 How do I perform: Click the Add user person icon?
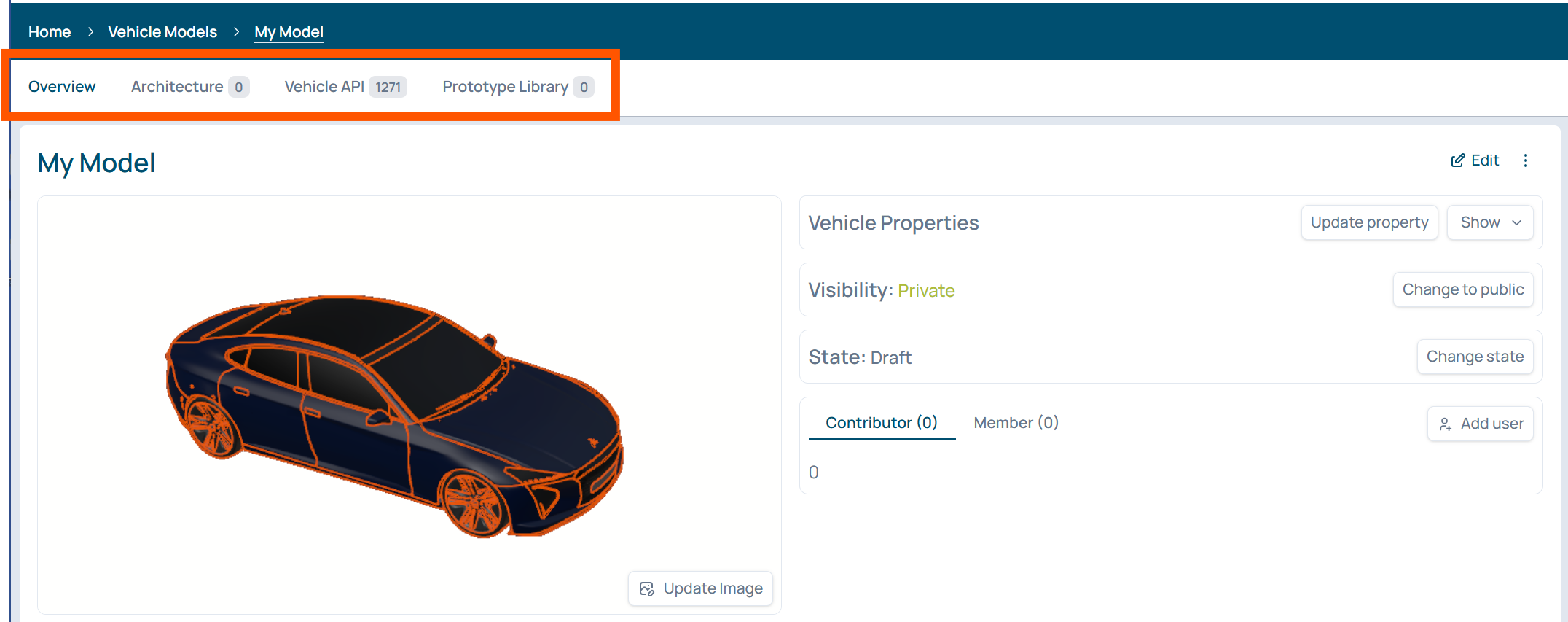(1446, 424)
